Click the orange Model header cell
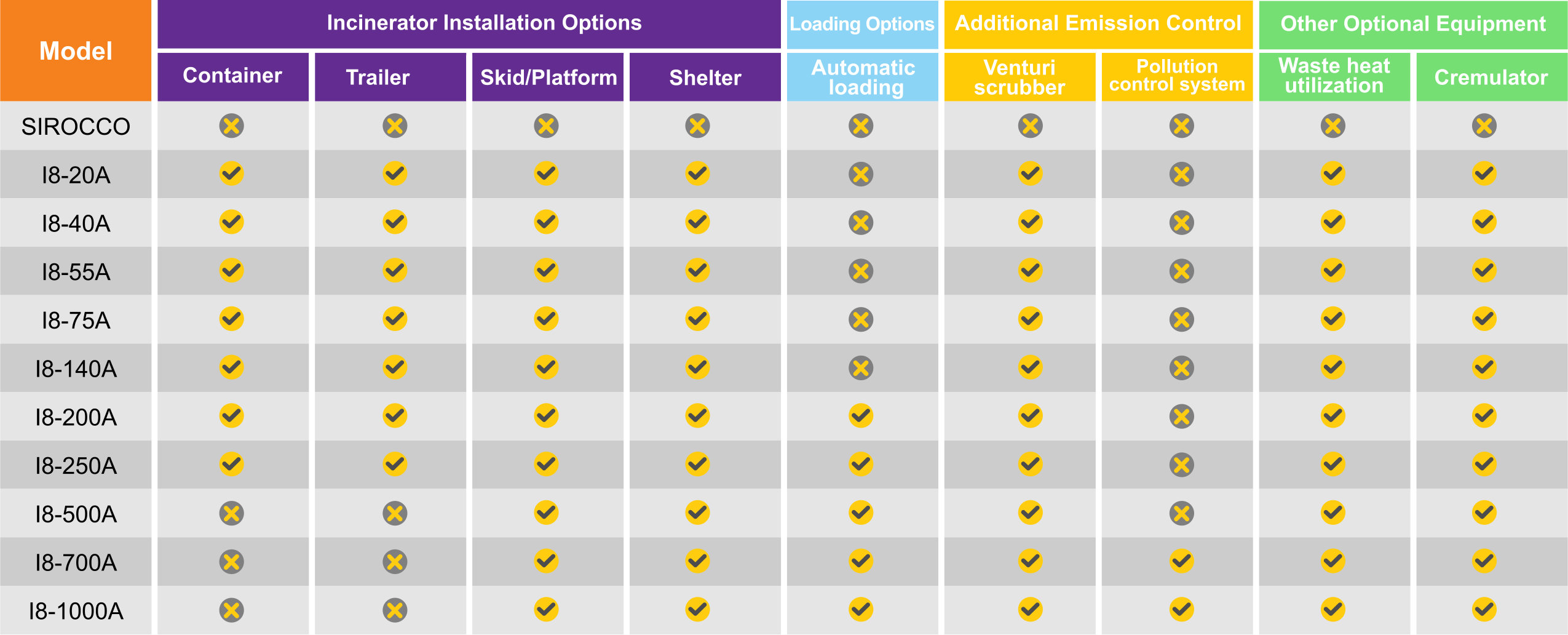1568x635 pixels. pos(76,51)
